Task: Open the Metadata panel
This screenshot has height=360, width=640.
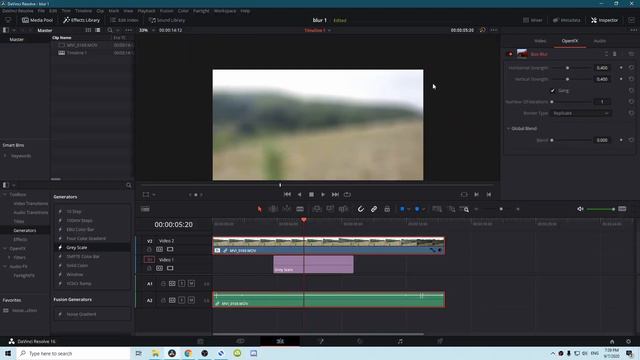Action: [x=567, y=20]
